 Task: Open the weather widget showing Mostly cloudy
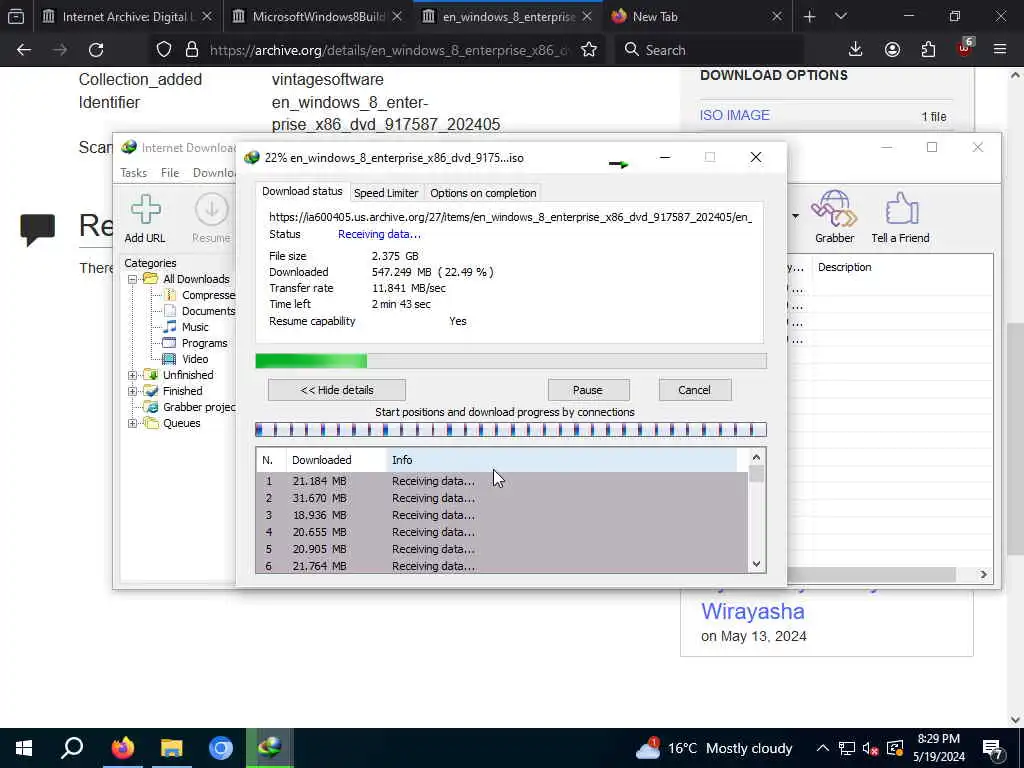(x=713, y=748)
